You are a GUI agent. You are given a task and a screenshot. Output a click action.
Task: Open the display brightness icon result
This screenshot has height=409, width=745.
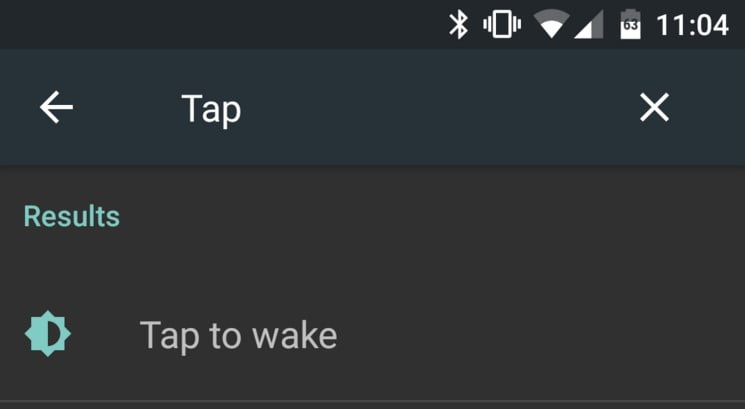[x=48, y=334]
